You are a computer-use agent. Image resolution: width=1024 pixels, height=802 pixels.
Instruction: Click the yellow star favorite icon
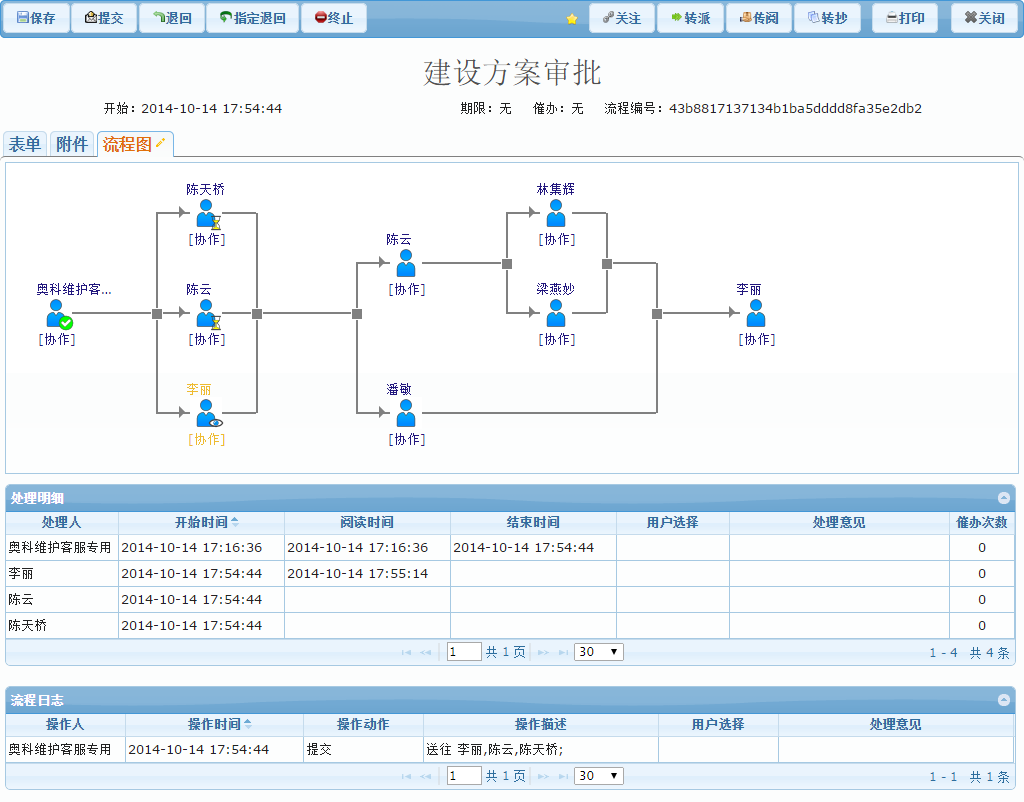[572, 19]
